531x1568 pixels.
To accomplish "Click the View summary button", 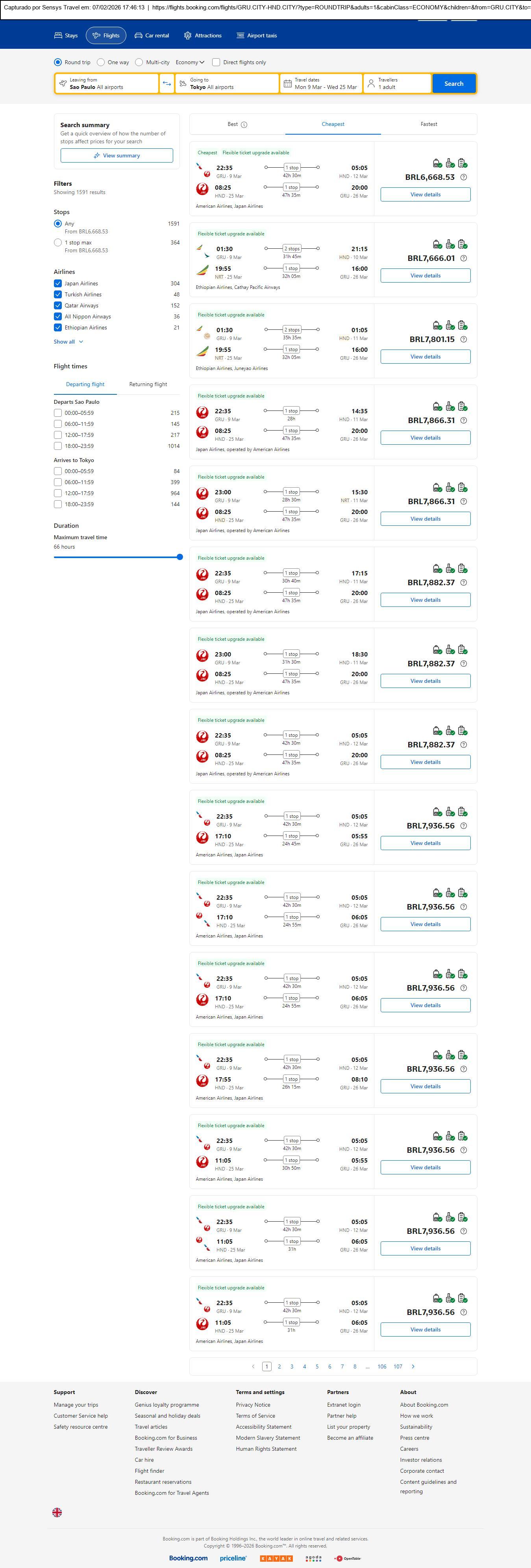I will coord(116,156).
